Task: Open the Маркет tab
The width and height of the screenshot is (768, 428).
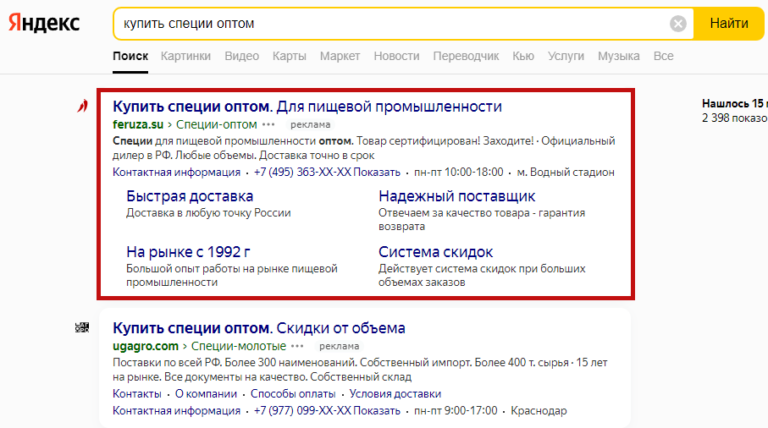Action: pyautogui.click(x=340, y=56)
